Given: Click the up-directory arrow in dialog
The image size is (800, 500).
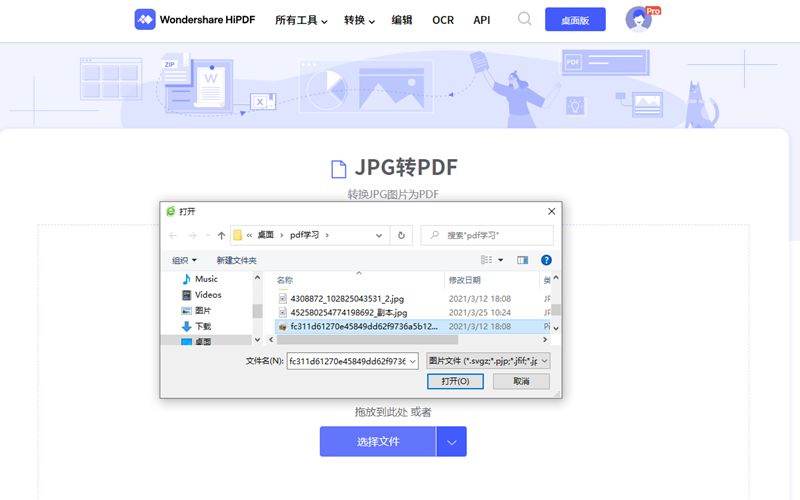Looking at the screenshot, I should pyautogui.click(x=221, y=236).
